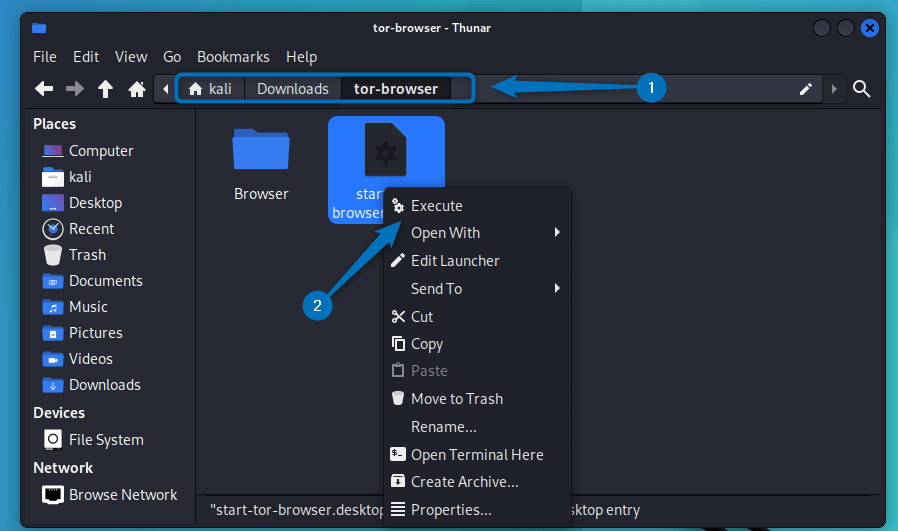The height and width of the screenshot is (531, 898).
Task: Open Downloads in Places sidebar
Action: [91, 385]
